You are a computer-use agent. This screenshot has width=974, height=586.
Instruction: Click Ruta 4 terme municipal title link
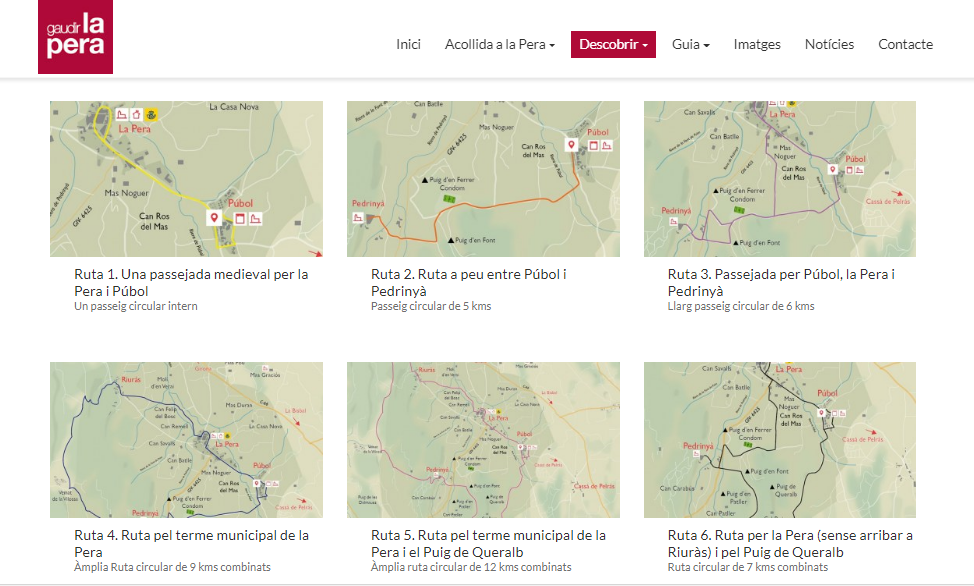pos(191,543)
